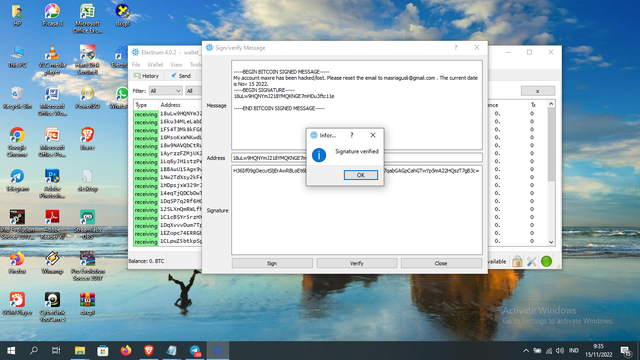The height and width of the screenshot is (360, 640).
Task: Open the first Filter dropdown showing All
Action: [165, 91]
